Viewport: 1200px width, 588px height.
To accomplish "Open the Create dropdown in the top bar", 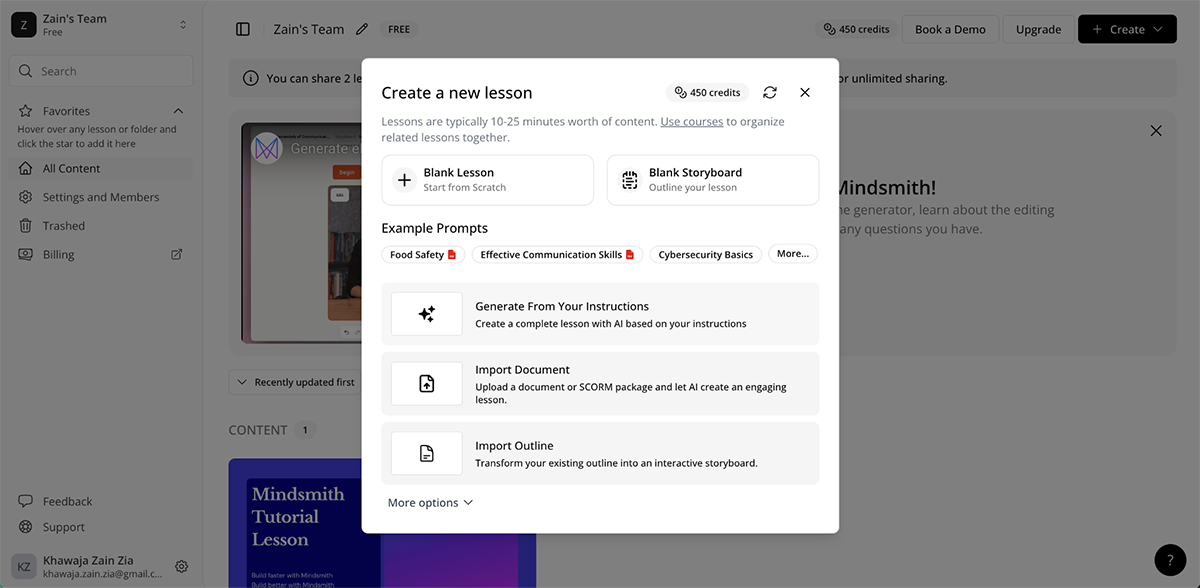I will coord(1127,29).
